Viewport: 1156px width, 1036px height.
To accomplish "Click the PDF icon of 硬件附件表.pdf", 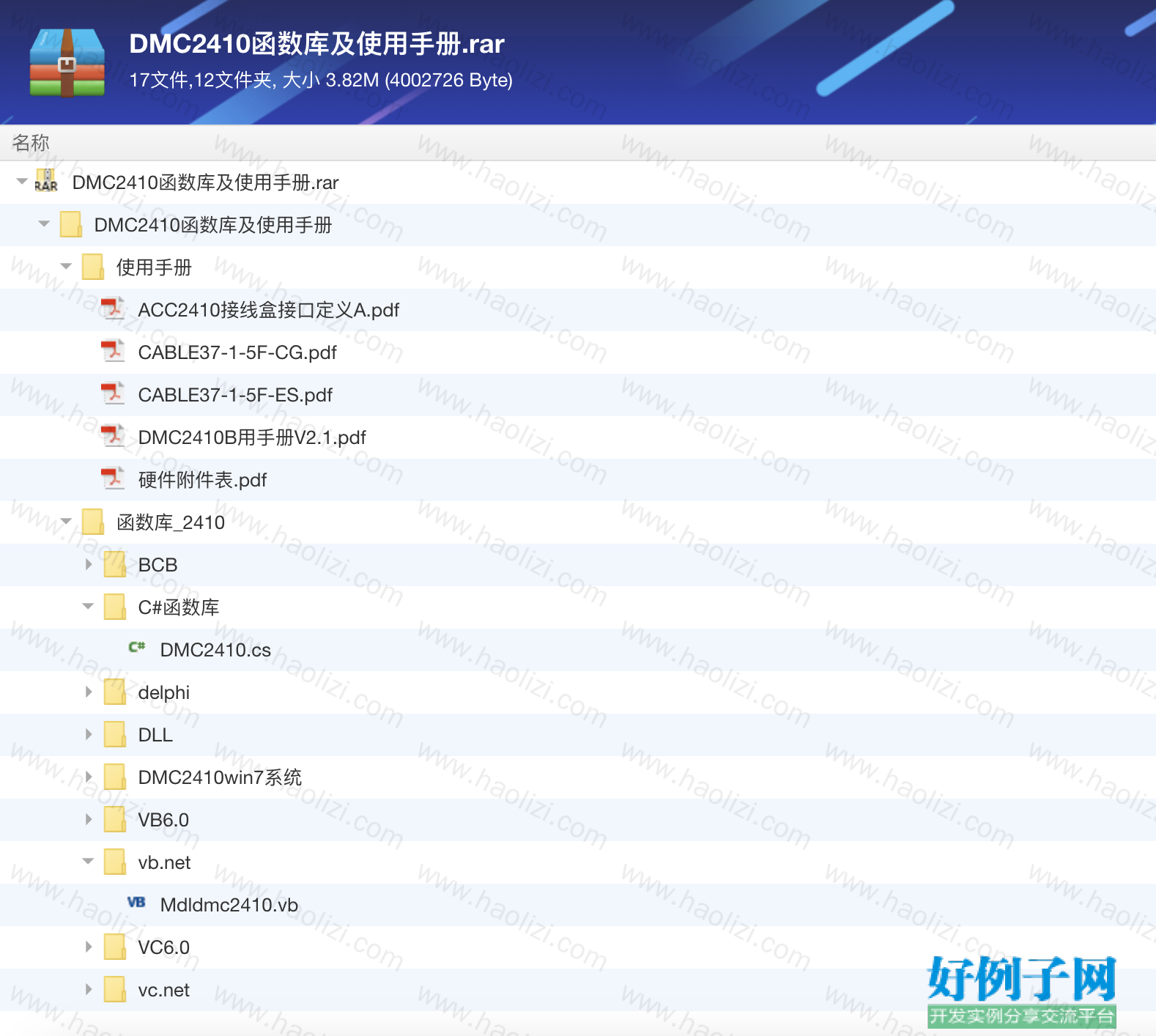I will tap(113, 478).
